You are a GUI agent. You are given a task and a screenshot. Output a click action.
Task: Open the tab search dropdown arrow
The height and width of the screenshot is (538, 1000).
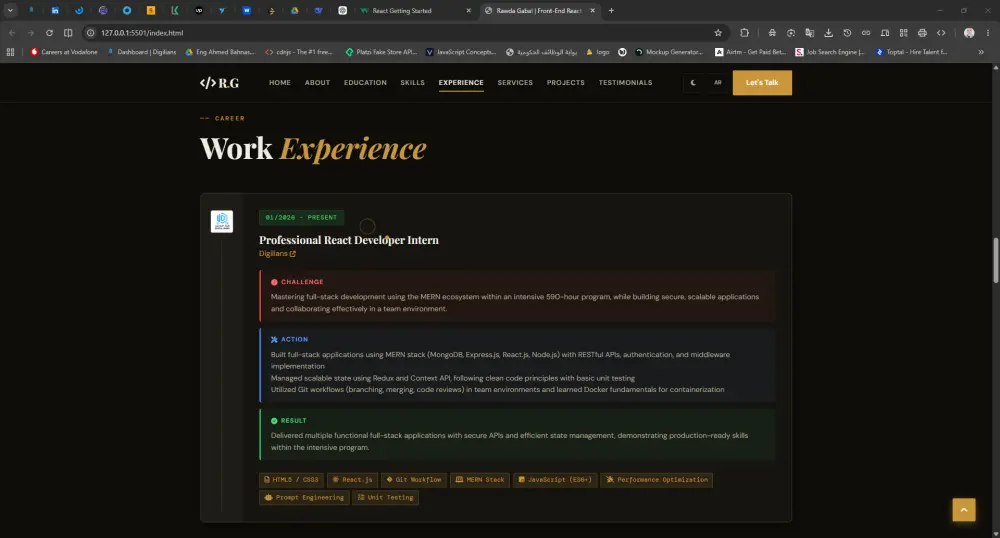point(10,10)
